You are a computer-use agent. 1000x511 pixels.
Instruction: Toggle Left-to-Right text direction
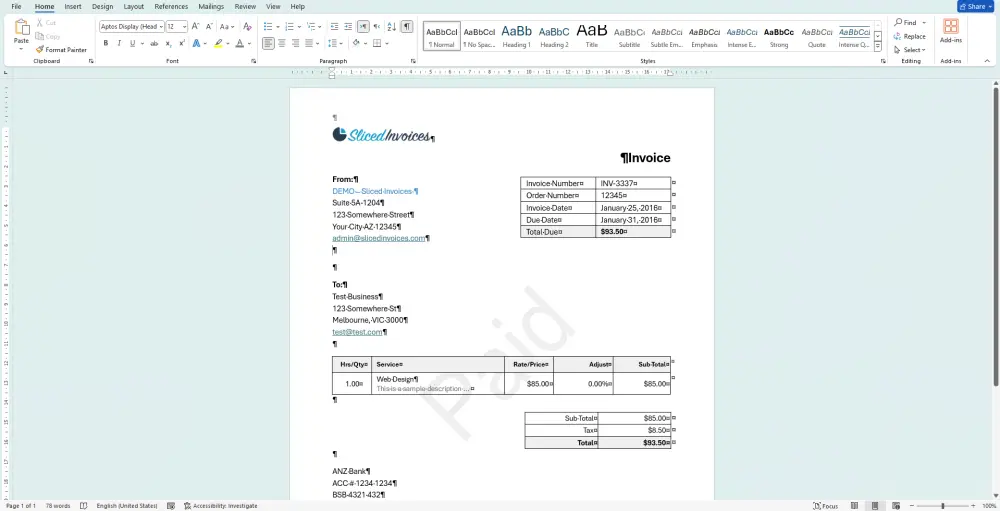pos(363,27)
